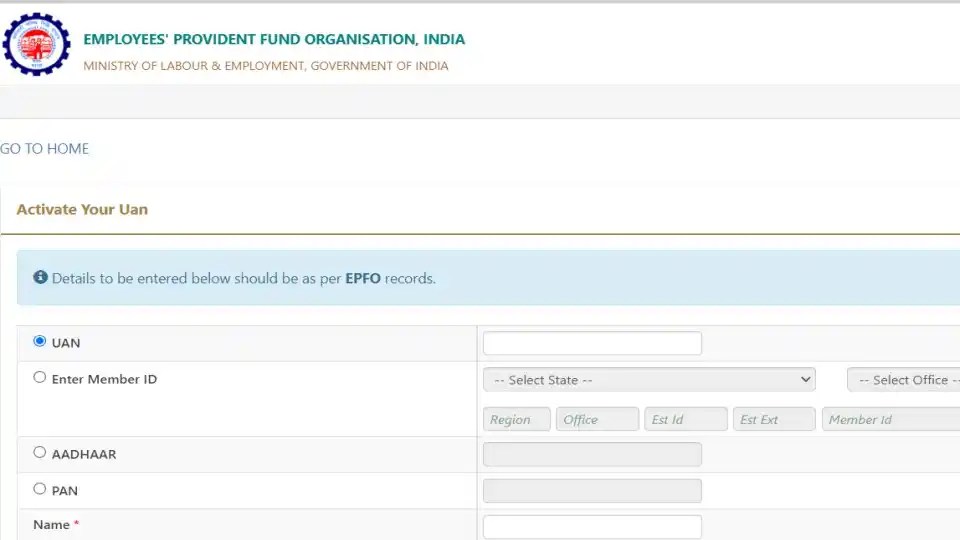Click the EPFO logo emblem
Viewport: 960px width, 540px height.
(36, 44)
